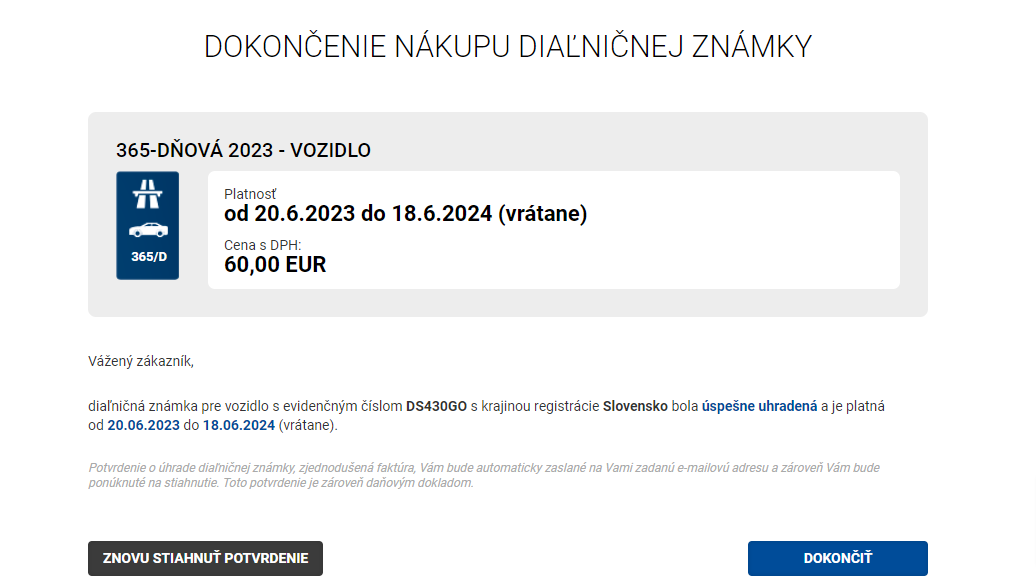Click the 365/D label on the vignette badge
The height and width of the screenshot is (584, 1036).
[148, 257]
